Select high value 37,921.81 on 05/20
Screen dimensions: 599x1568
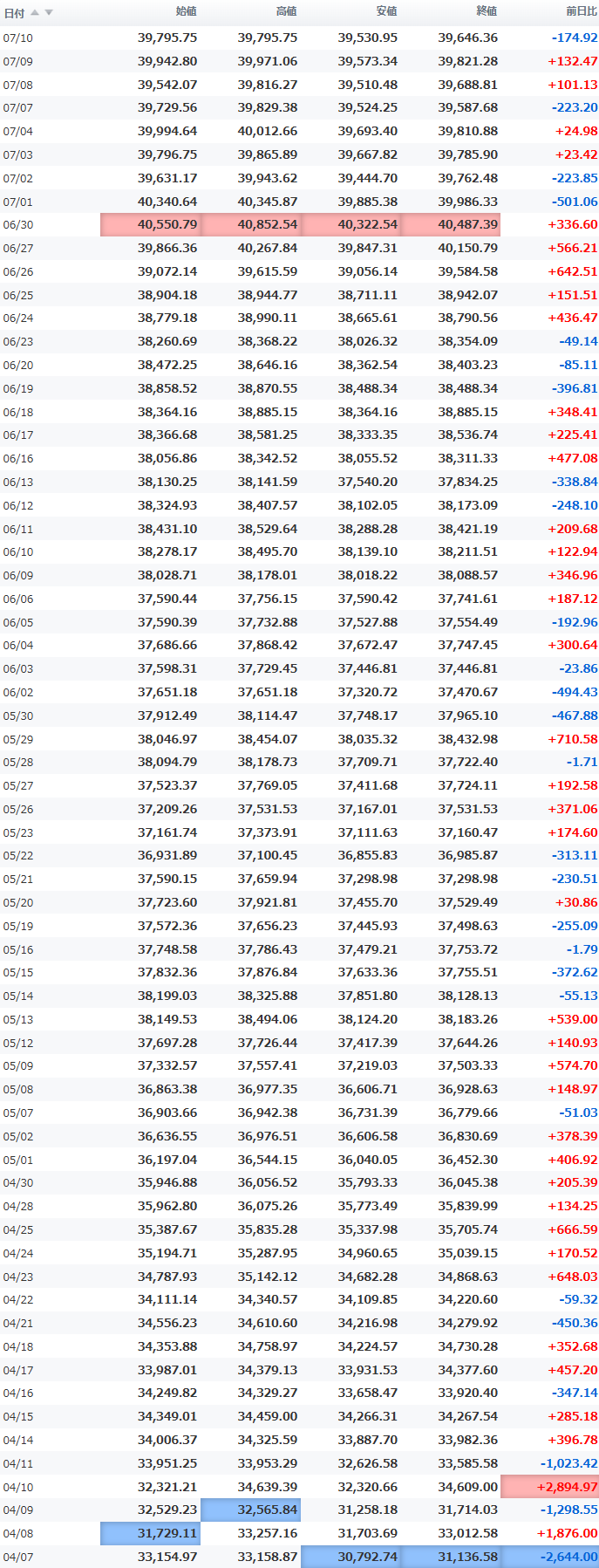tap(268, 902)
